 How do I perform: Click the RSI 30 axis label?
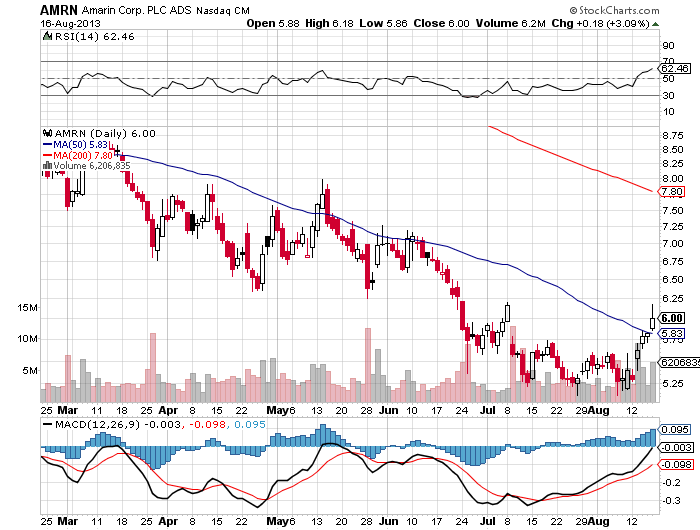(x=669, y=96)
